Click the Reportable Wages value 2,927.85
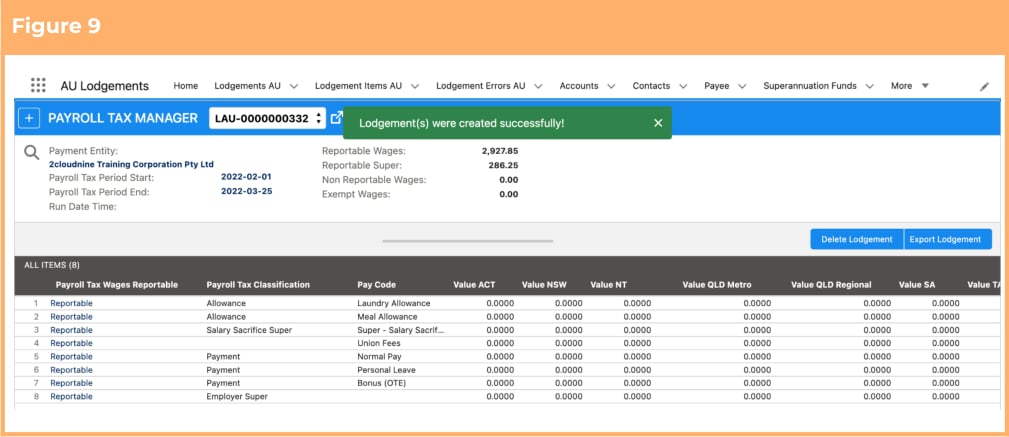Screen dimensions: 1009x437 point(499,151)
